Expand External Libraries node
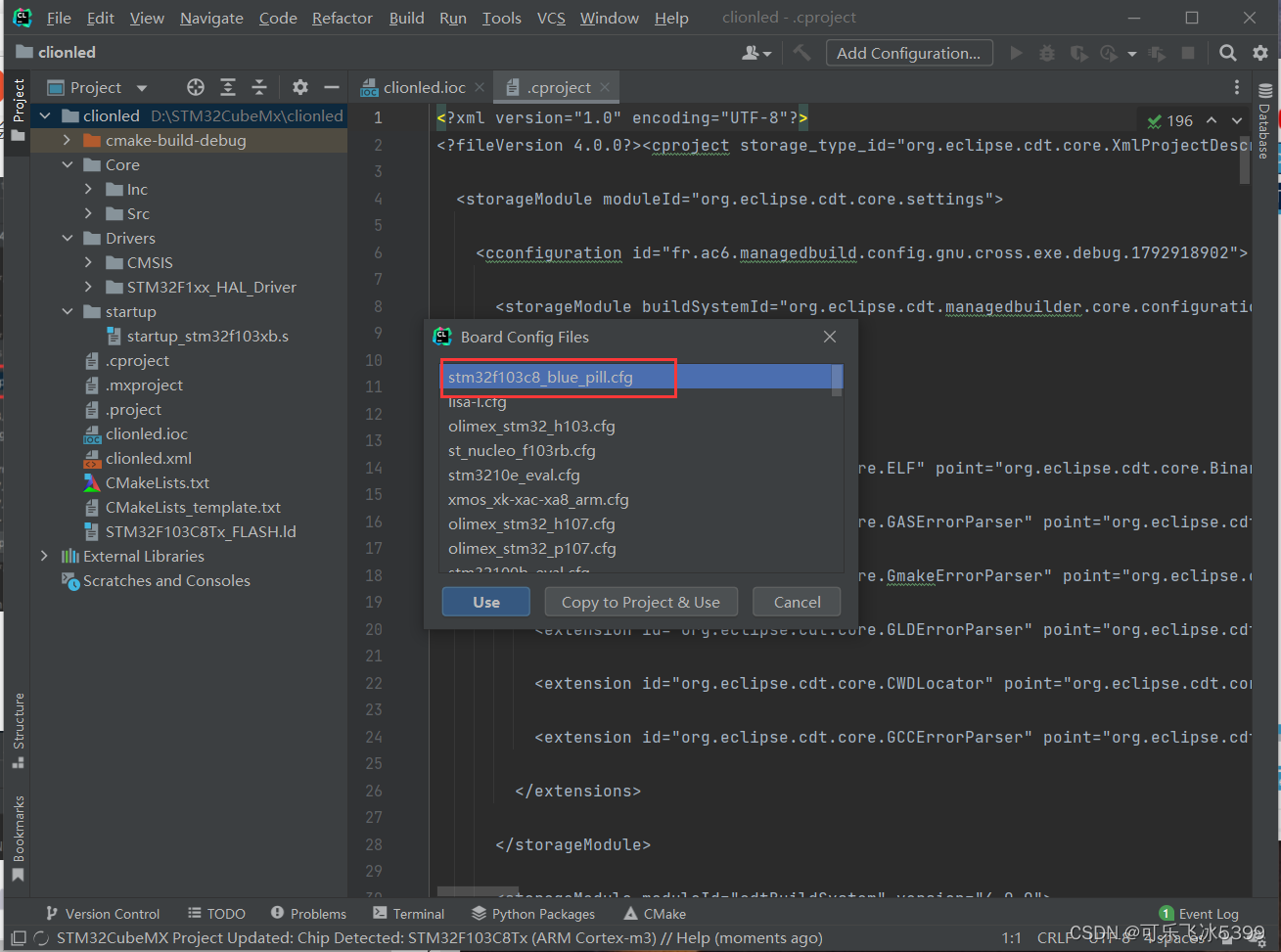The height and width of the screenshot is (952, 1281). tap(45, 556)
